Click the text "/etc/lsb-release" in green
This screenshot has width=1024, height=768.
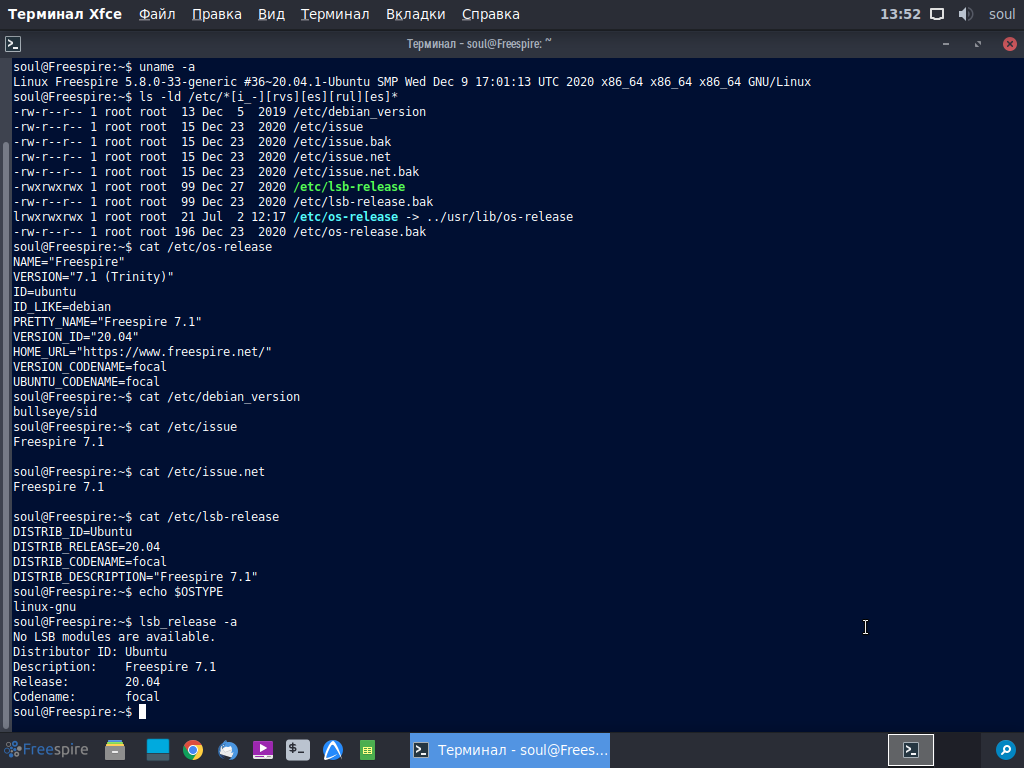[349, 187]
